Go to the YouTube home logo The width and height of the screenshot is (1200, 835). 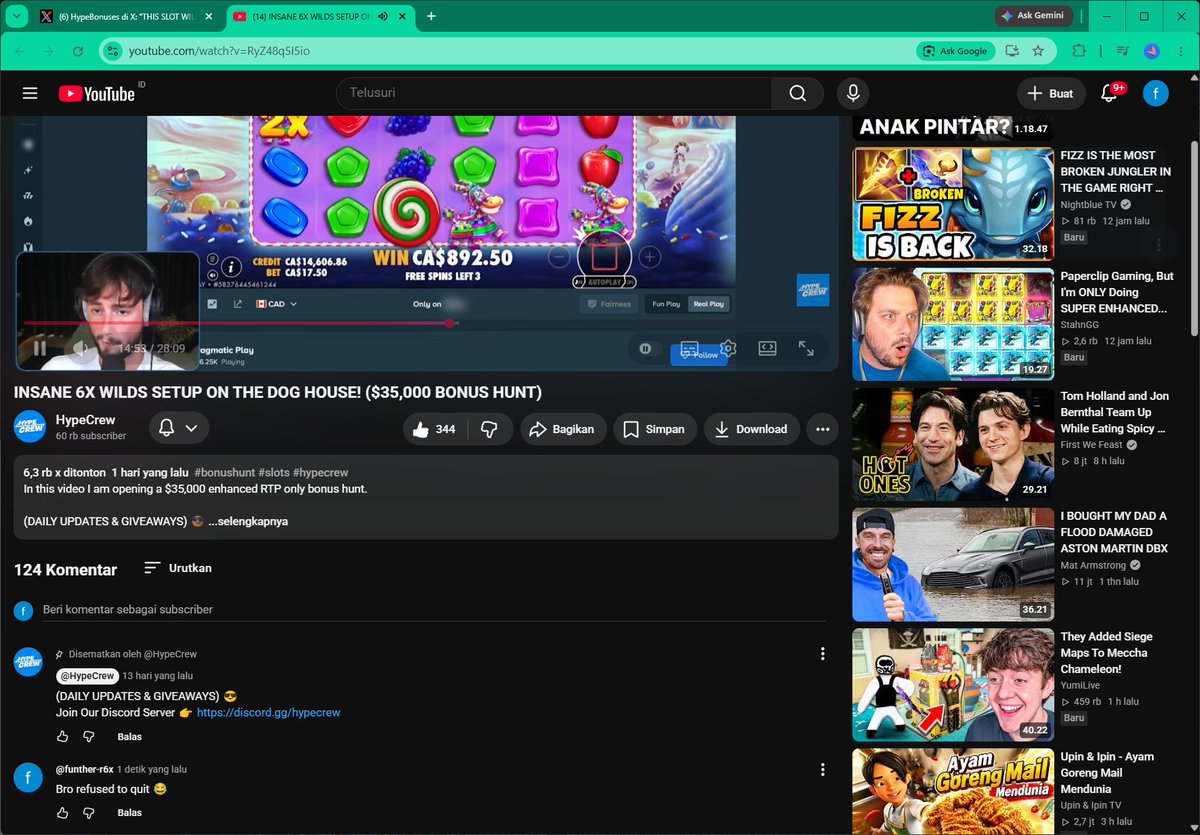coord(97,94)
